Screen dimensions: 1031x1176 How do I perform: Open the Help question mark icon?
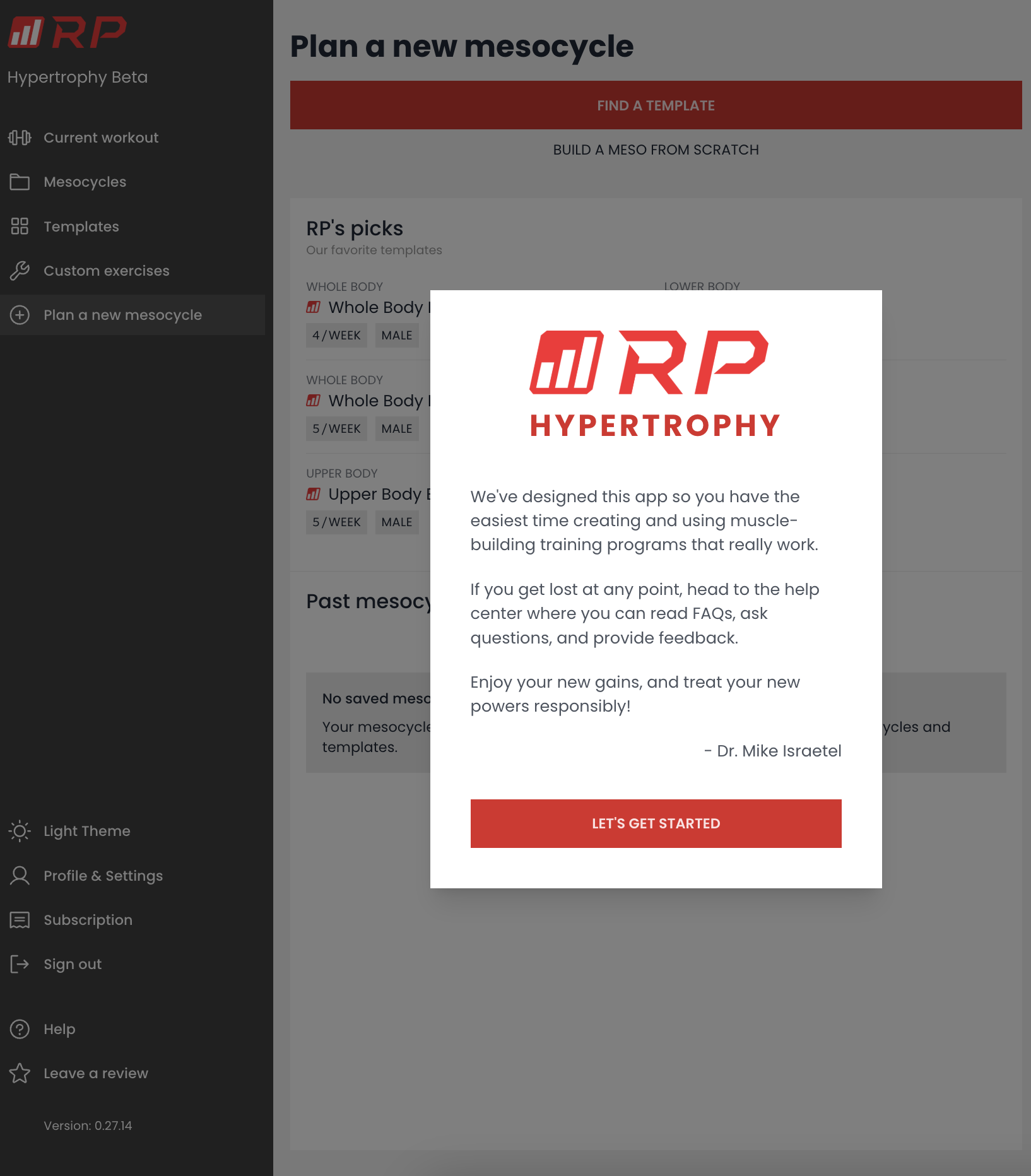click(20, 1028)
